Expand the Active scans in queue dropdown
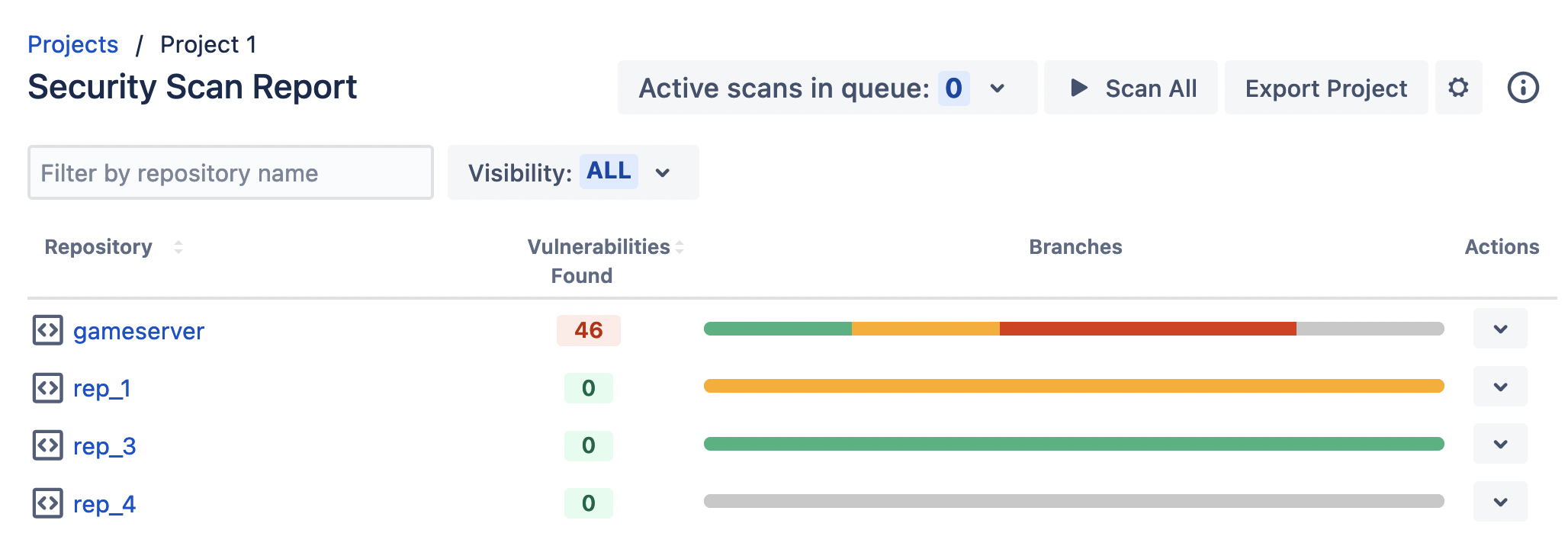 tap(997, 88)
